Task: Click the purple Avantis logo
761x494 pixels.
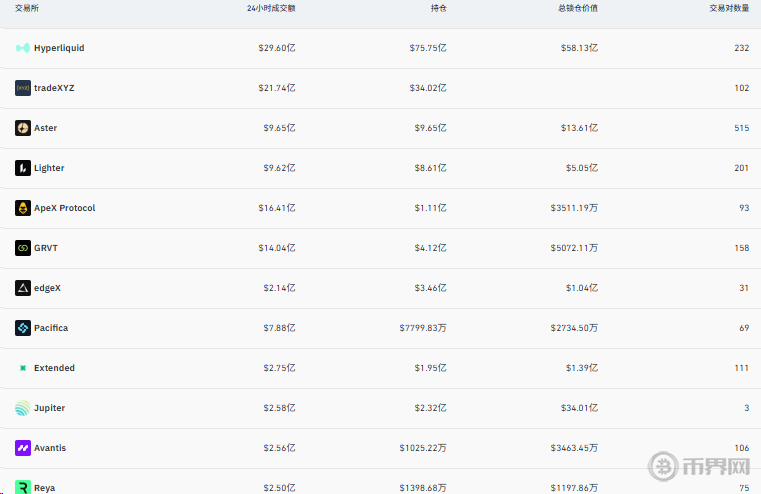Action: (23, 448)
